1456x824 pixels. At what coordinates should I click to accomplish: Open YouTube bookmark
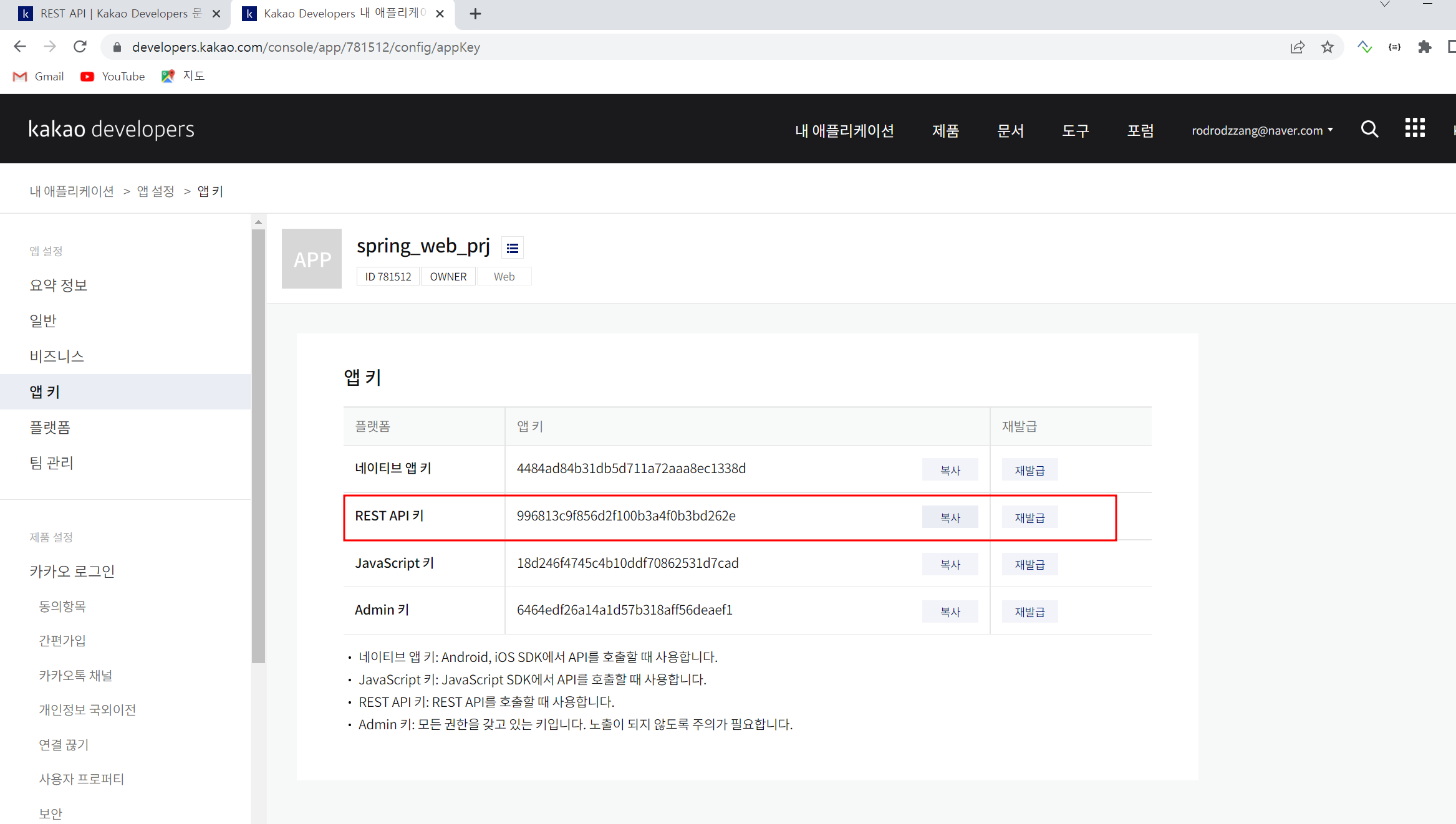coord(113,76)
